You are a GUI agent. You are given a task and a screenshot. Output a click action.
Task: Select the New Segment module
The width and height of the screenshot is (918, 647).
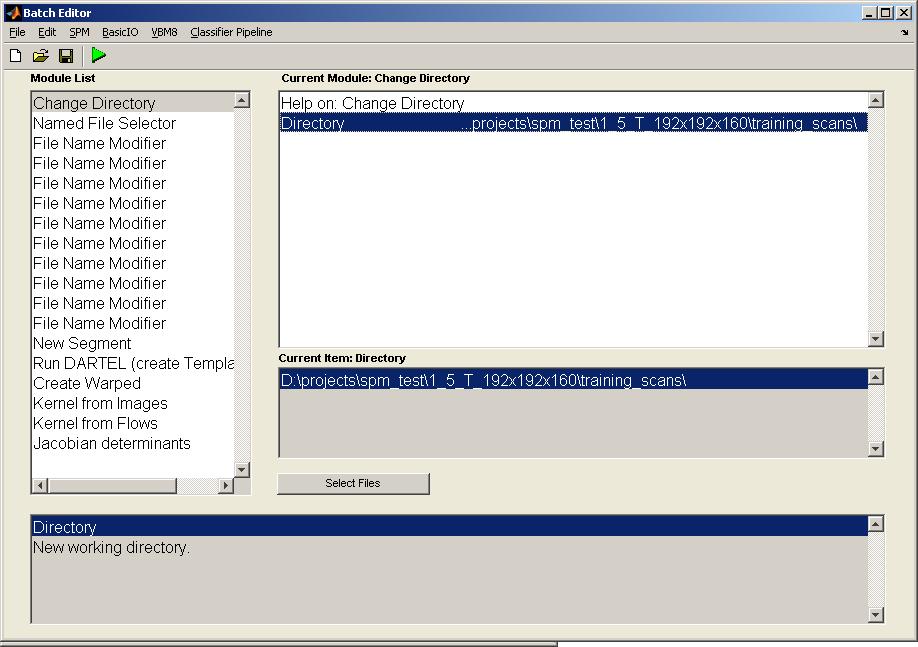133,343
